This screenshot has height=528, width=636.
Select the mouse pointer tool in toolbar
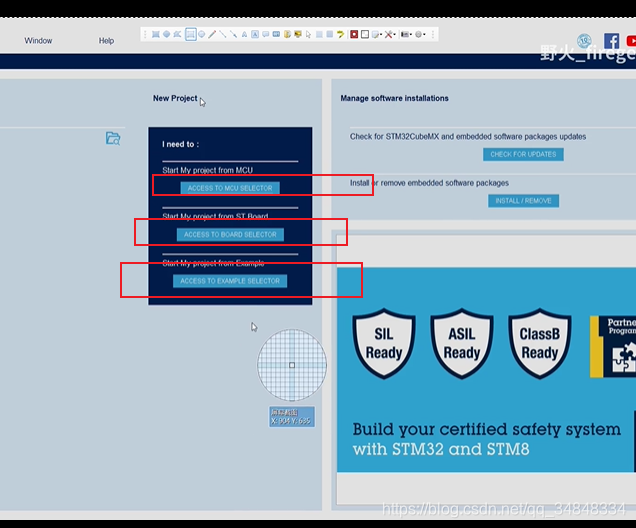pos(308,34)
